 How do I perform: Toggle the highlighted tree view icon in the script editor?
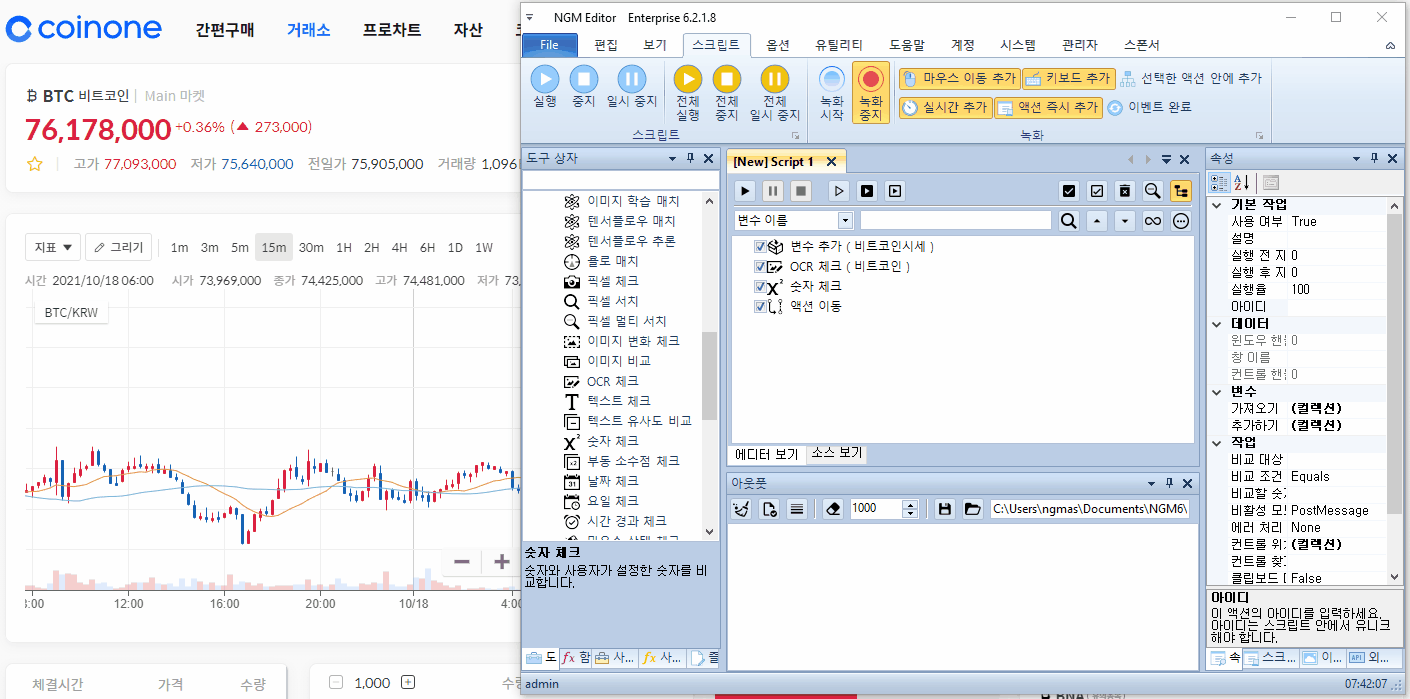point(1181,190)
